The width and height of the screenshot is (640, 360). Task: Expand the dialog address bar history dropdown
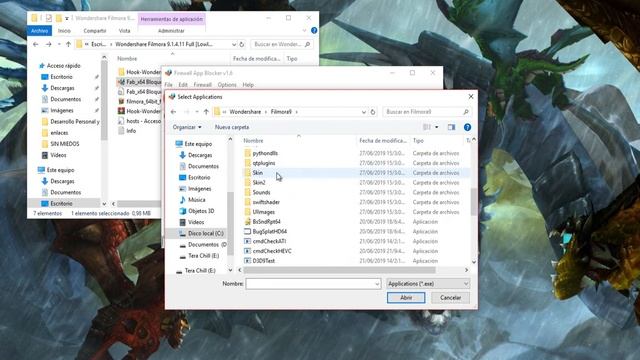pyautogui.click(x=364, y=112)
